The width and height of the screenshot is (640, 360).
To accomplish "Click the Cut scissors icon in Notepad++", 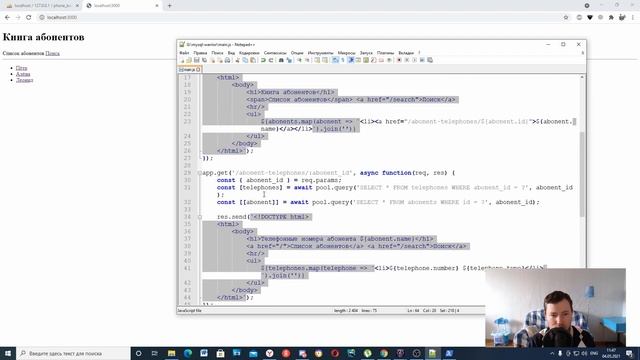I will [x=237, y=60].
